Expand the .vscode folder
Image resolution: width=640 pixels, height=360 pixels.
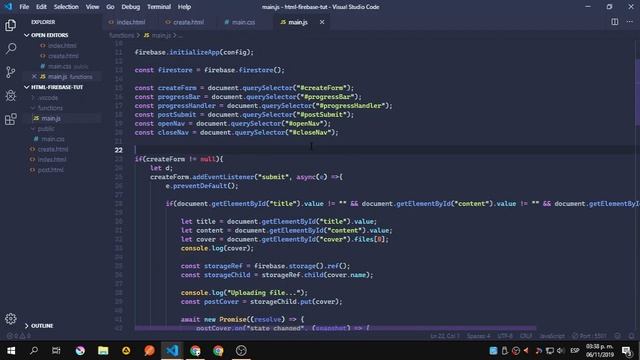click(x=48, y=98)
